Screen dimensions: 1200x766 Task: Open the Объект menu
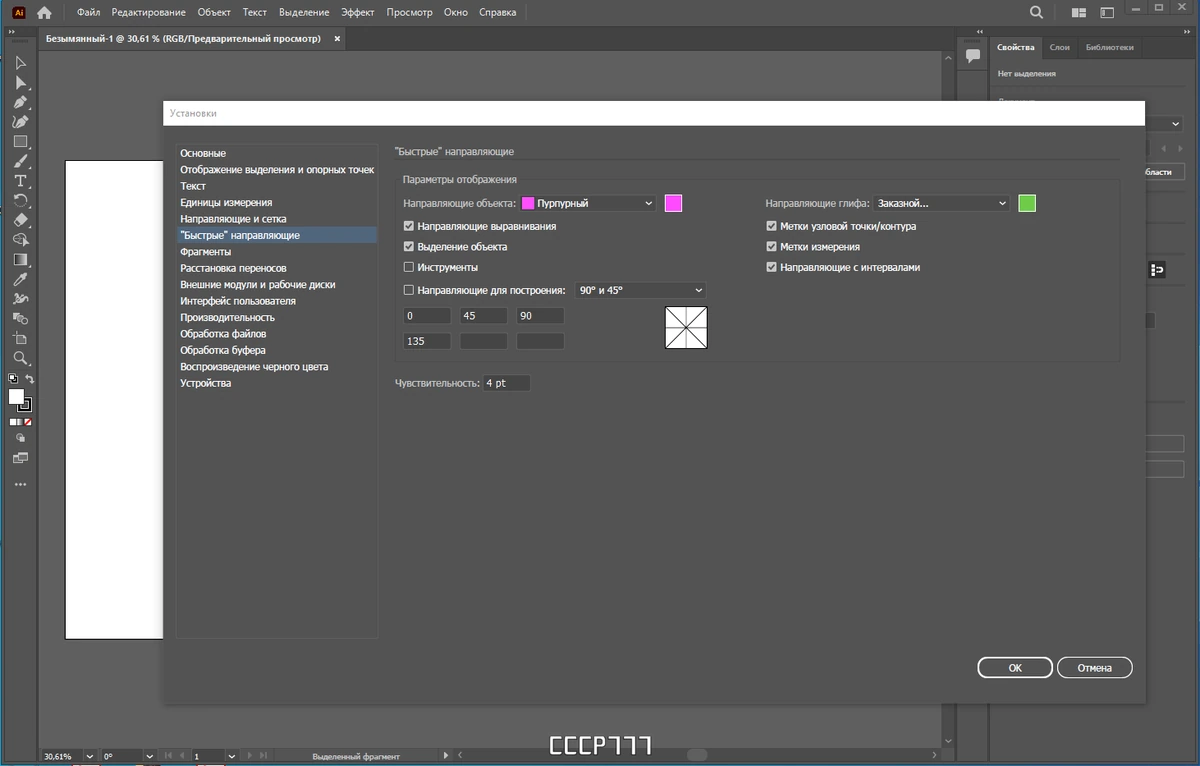click(214, 12)
